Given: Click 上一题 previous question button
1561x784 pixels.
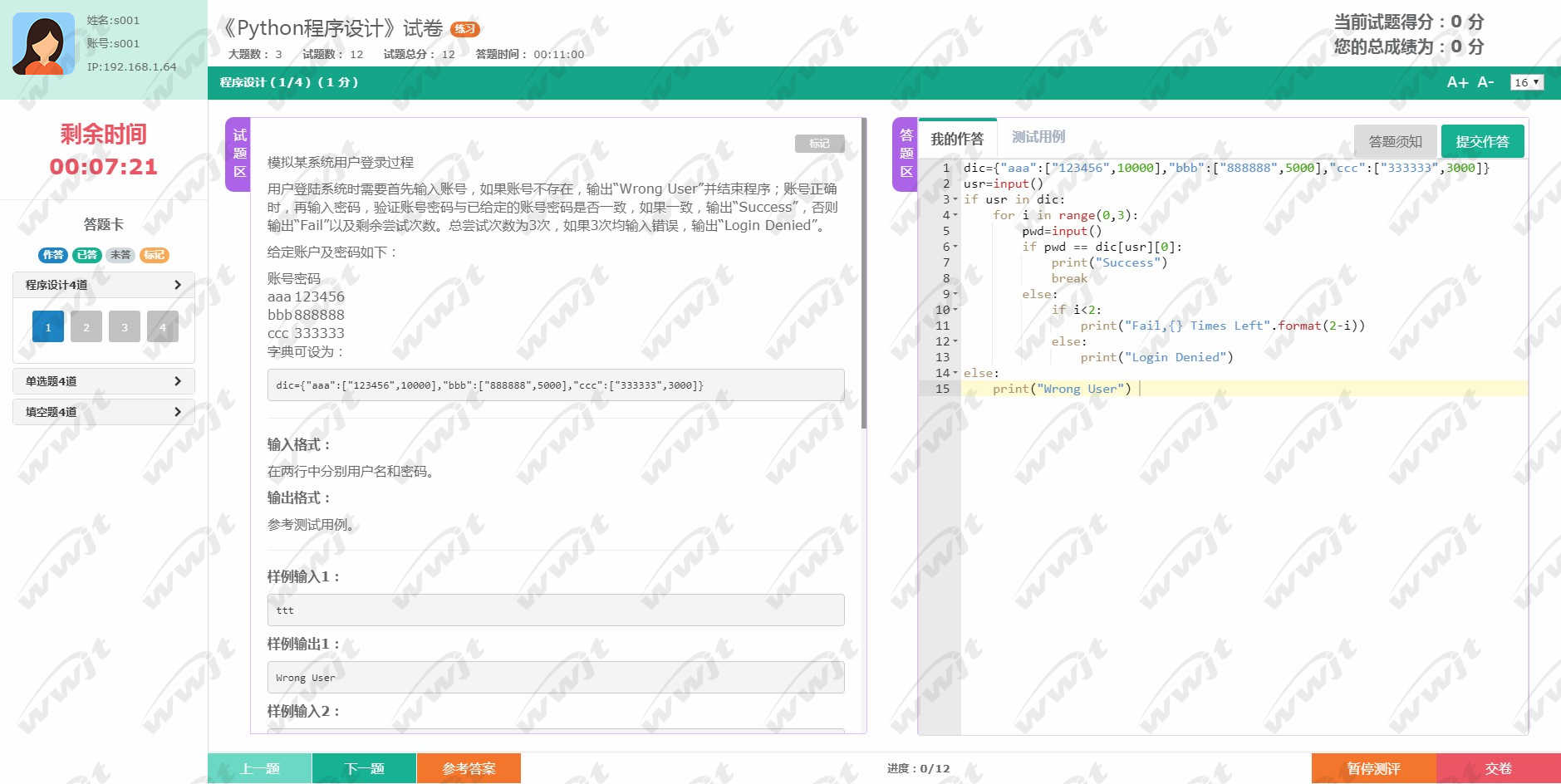Looking at the screenshot, I should pyautogui.click(x=259, y=768).
